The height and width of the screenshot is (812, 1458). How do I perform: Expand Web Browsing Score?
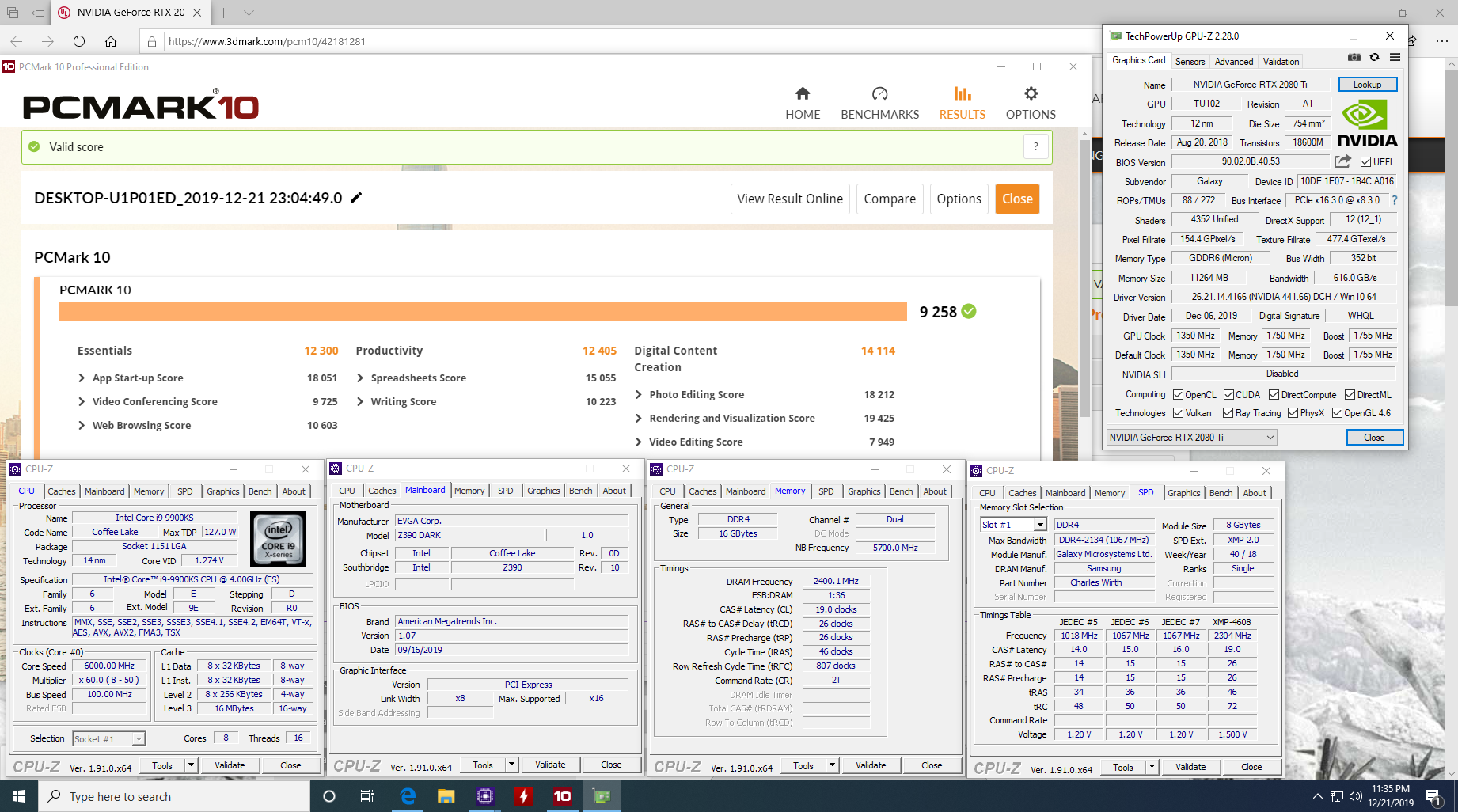click(82, 425)
